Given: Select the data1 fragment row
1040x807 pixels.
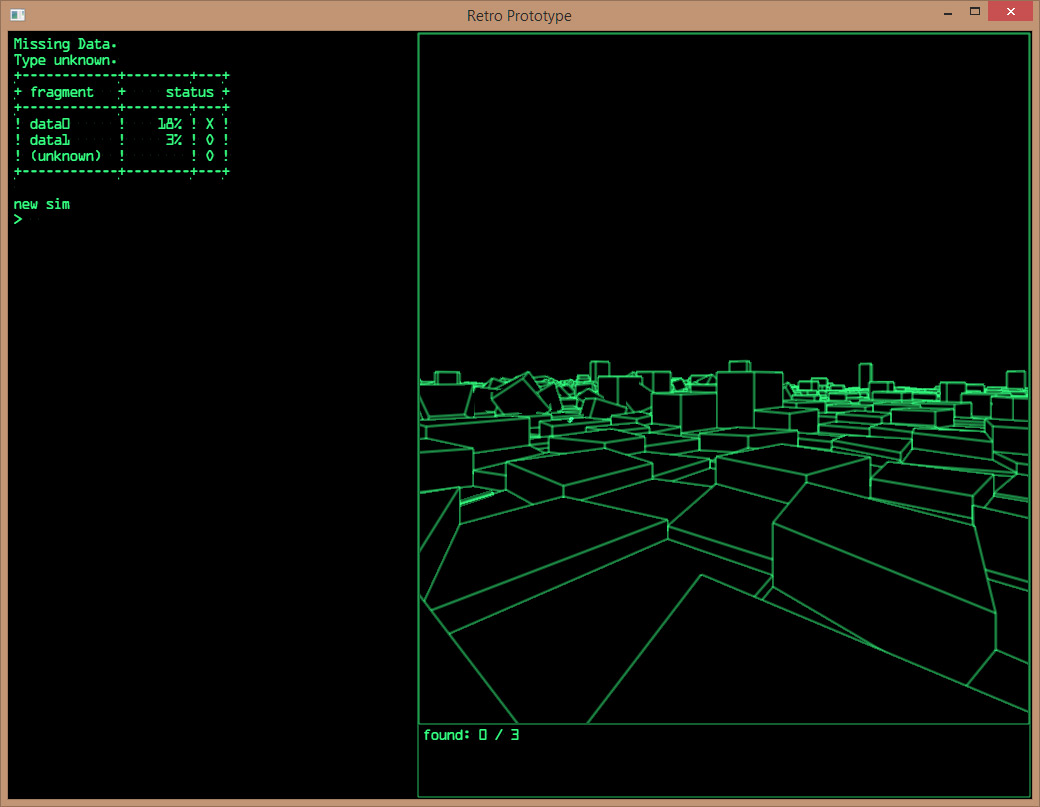Looking at the screenshot, I should coord(50,140).
